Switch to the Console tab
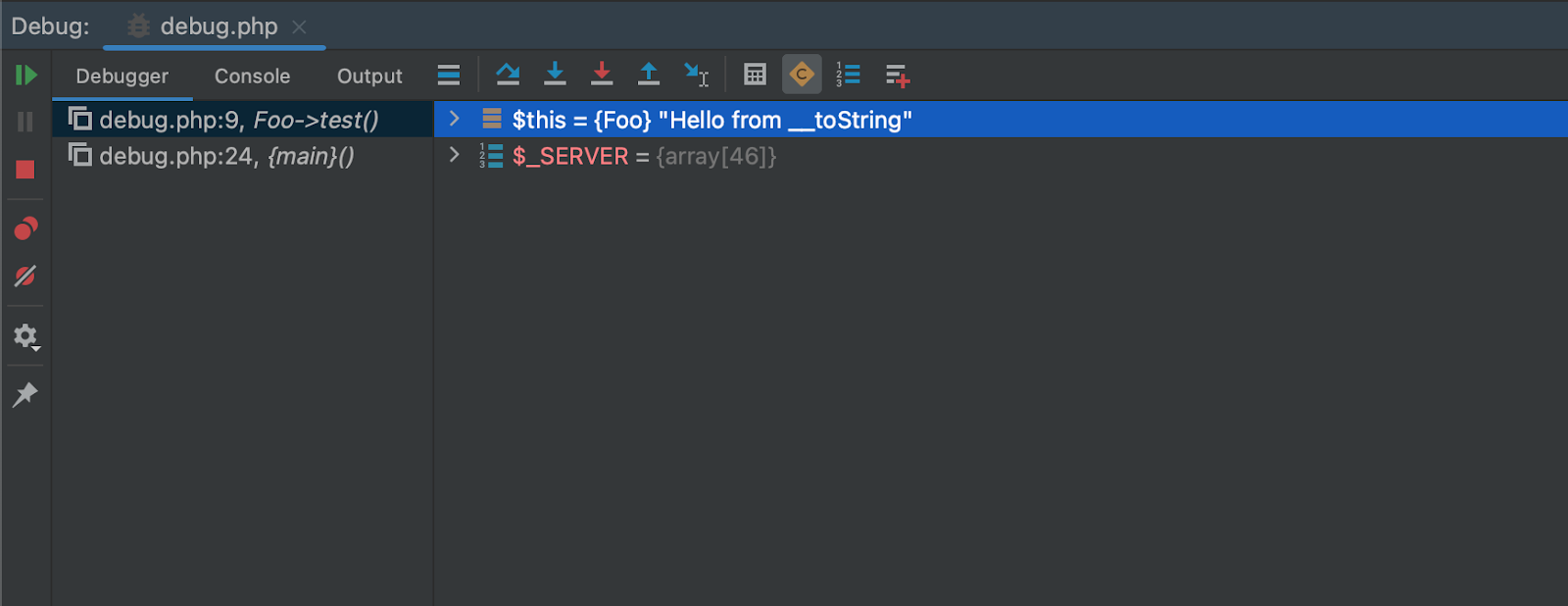1568x606 pixels. [252, 76]
